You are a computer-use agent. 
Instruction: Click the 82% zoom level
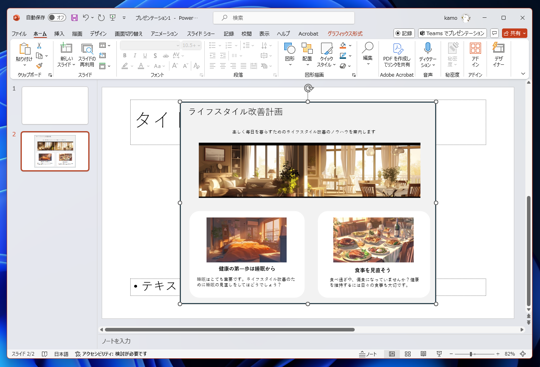coord(510,354)
